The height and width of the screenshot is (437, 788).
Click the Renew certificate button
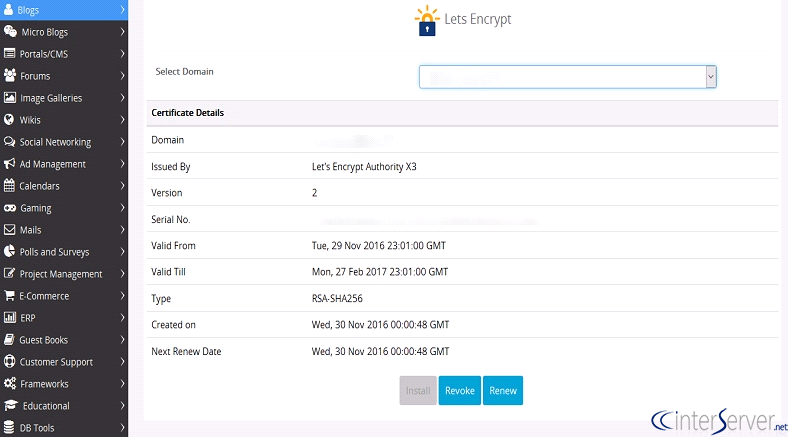click(x=503, y=390)
